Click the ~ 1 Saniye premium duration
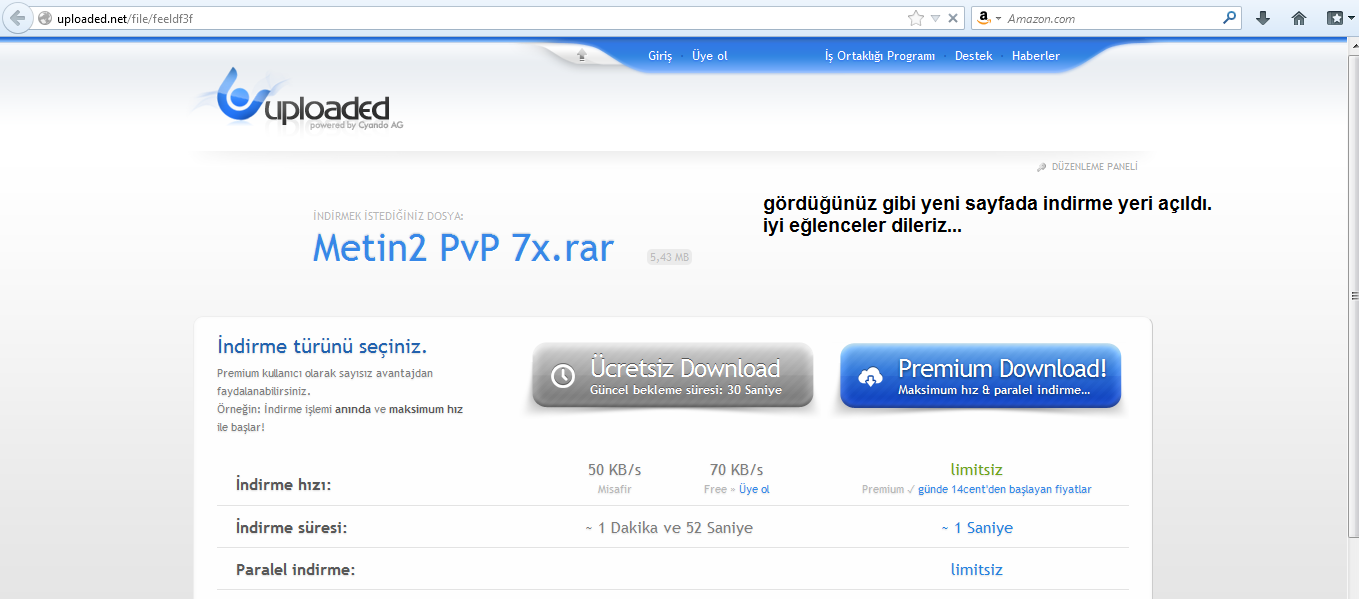The width and height of the screenshot is (1359, 599). 976,528
